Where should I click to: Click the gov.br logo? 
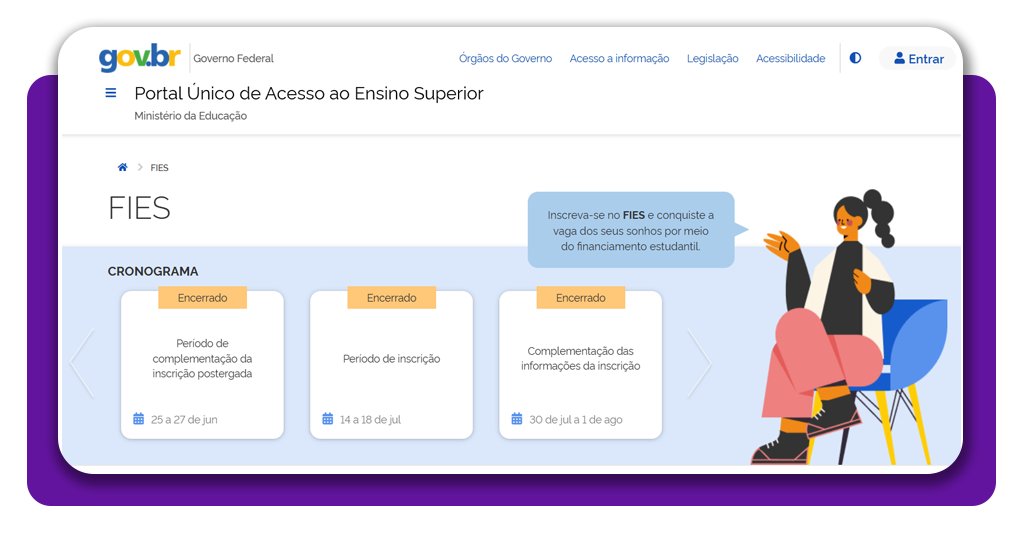tap(139, 58)
